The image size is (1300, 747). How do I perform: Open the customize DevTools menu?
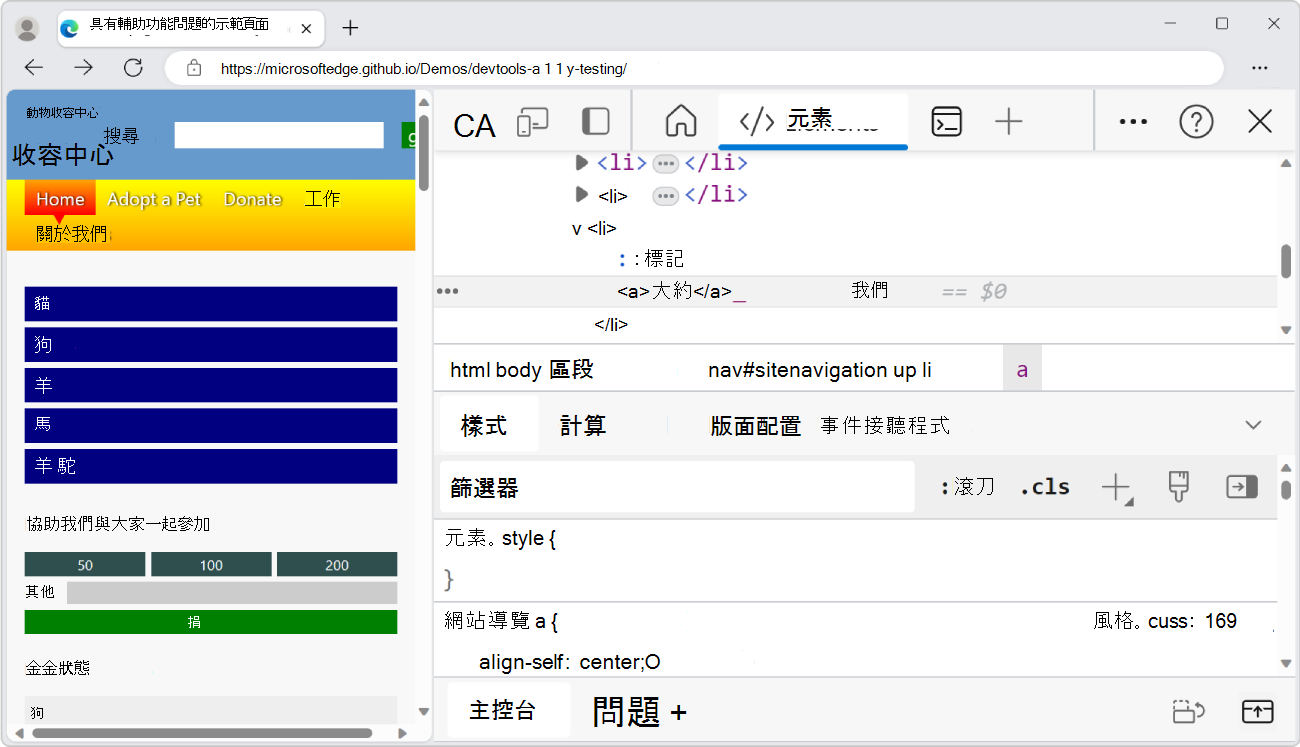1132,121
